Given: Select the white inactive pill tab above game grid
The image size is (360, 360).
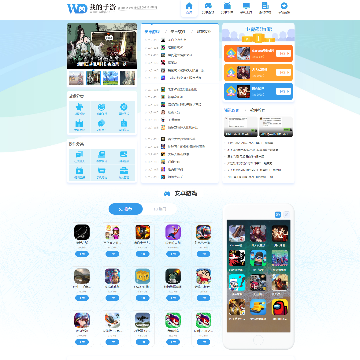Looking at the screenshot, I should pyautogui.click(x=160, y=209).
